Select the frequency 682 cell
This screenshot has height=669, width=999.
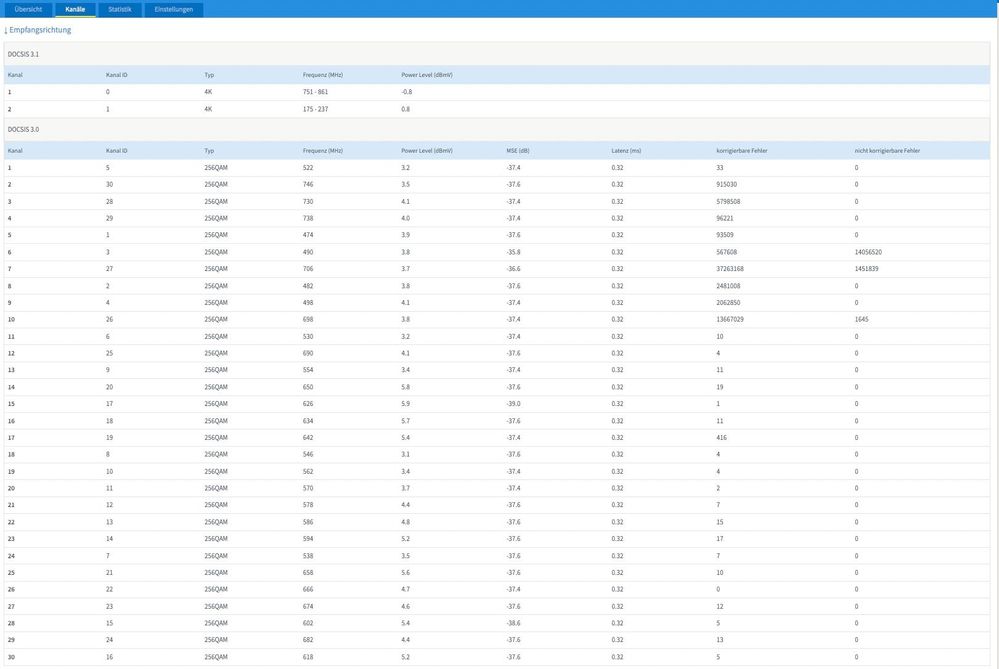(x=308, y=640)
